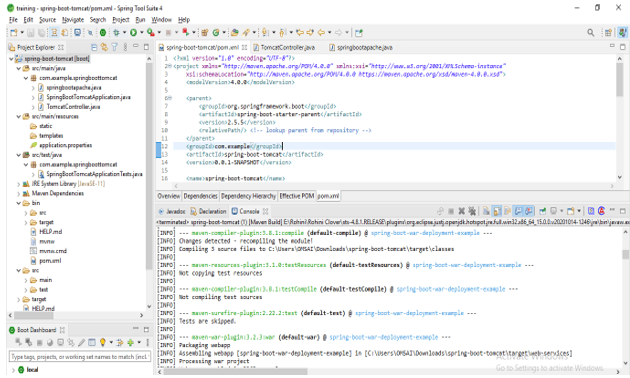Click the Back navigation arrow icon

coord(321,33)
